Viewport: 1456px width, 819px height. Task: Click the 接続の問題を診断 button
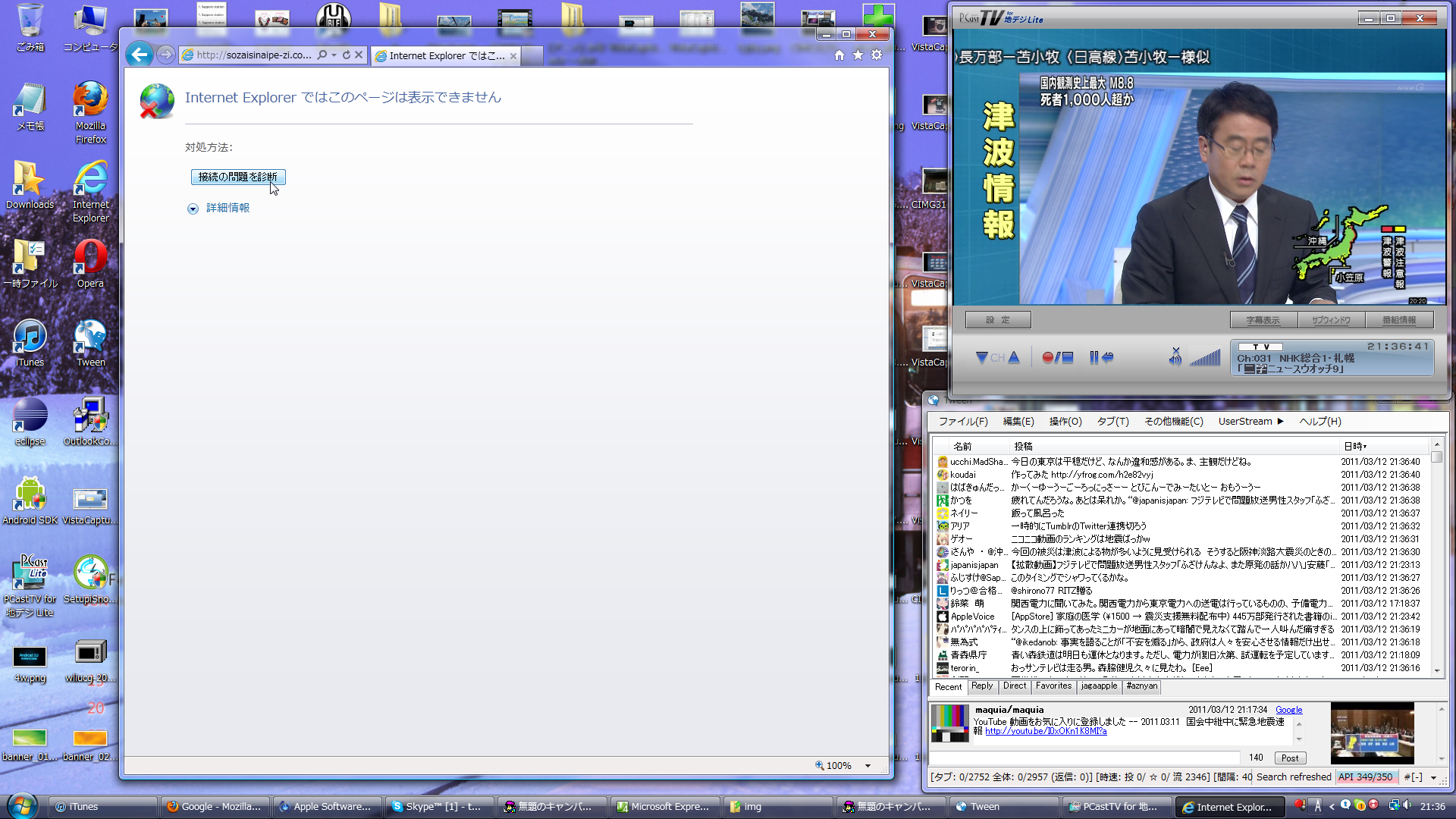(x=238, y=177)
